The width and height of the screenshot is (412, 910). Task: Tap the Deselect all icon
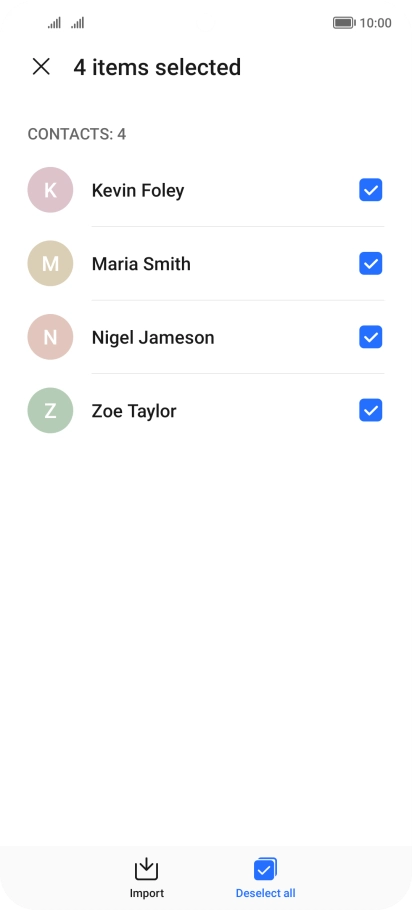[265, 869]
